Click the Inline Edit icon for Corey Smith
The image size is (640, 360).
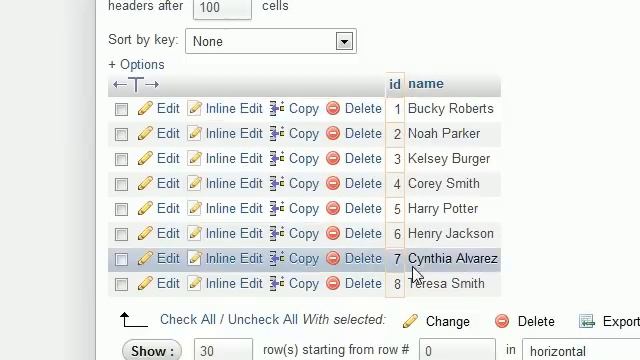coord(194,183)
